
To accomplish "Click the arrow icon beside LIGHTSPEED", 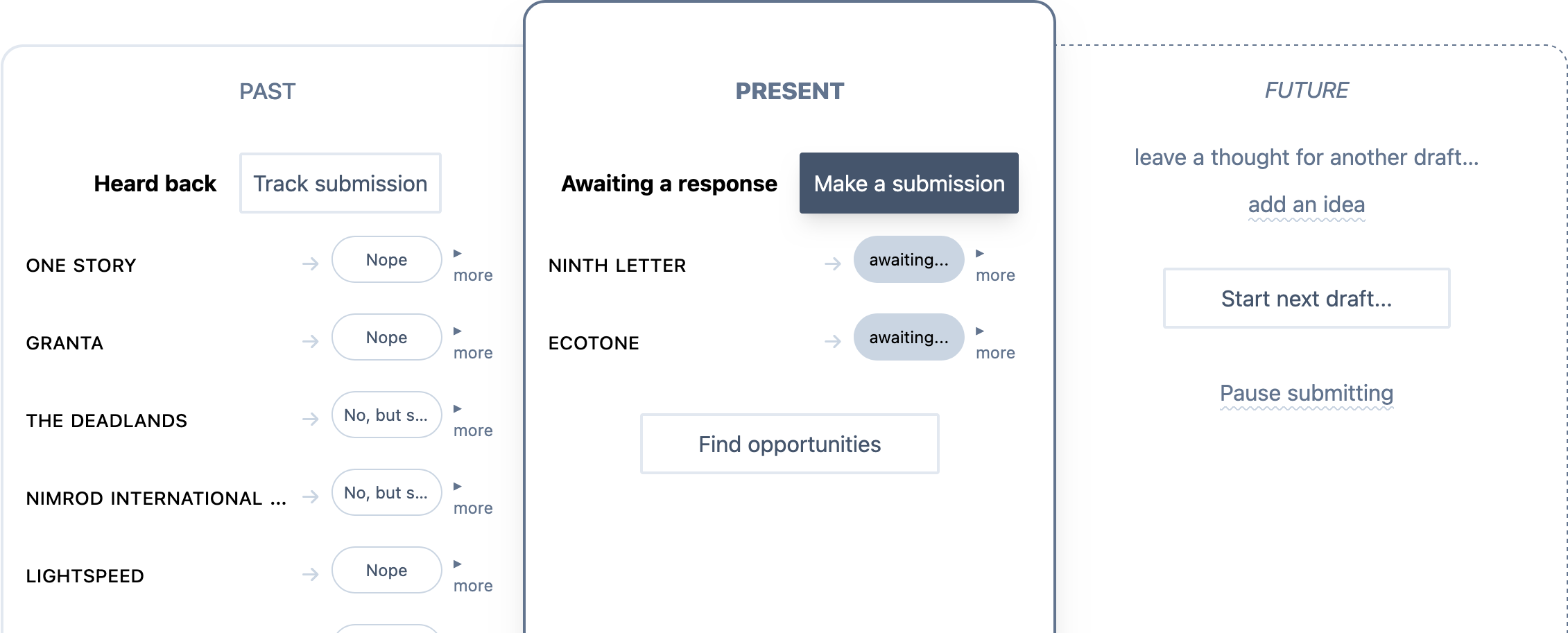I will [310, 575].
